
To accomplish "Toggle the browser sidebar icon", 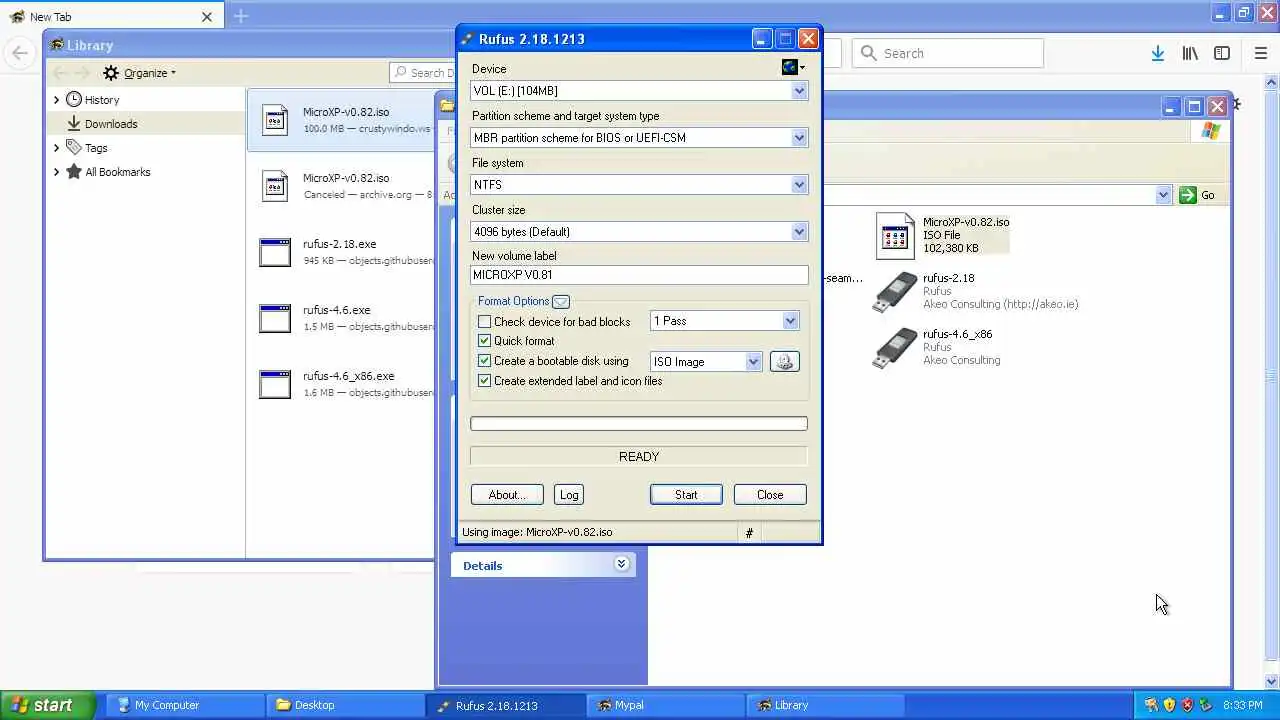I will [1222, 54].
